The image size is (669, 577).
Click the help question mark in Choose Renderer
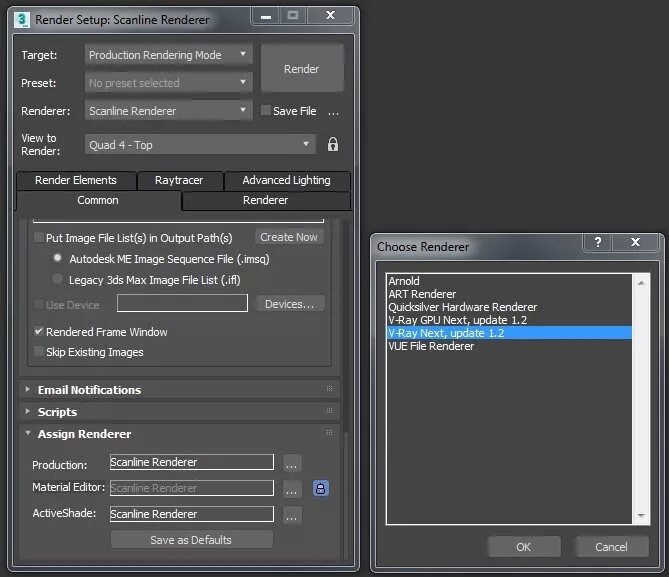pyautogui.click(x=598, y=242)
